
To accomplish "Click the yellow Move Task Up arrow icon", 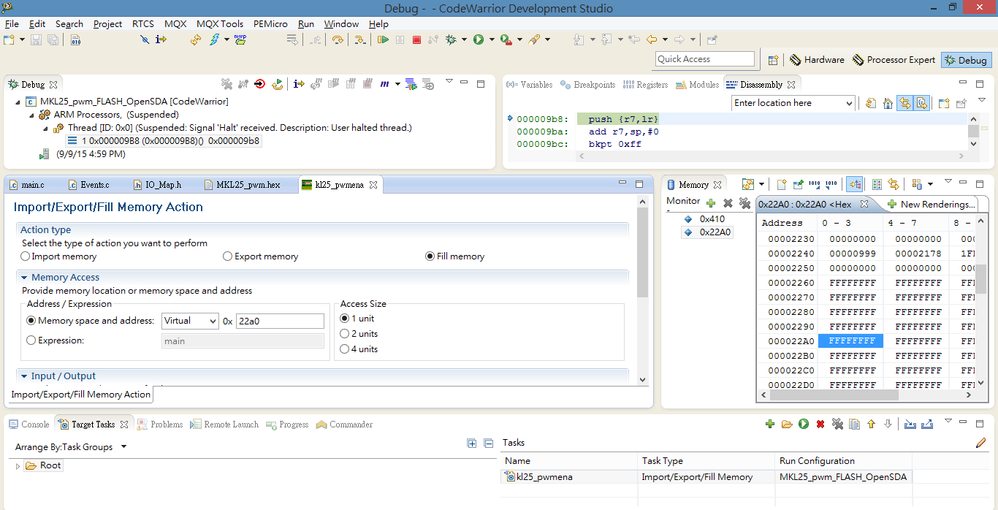I will 871,424.
